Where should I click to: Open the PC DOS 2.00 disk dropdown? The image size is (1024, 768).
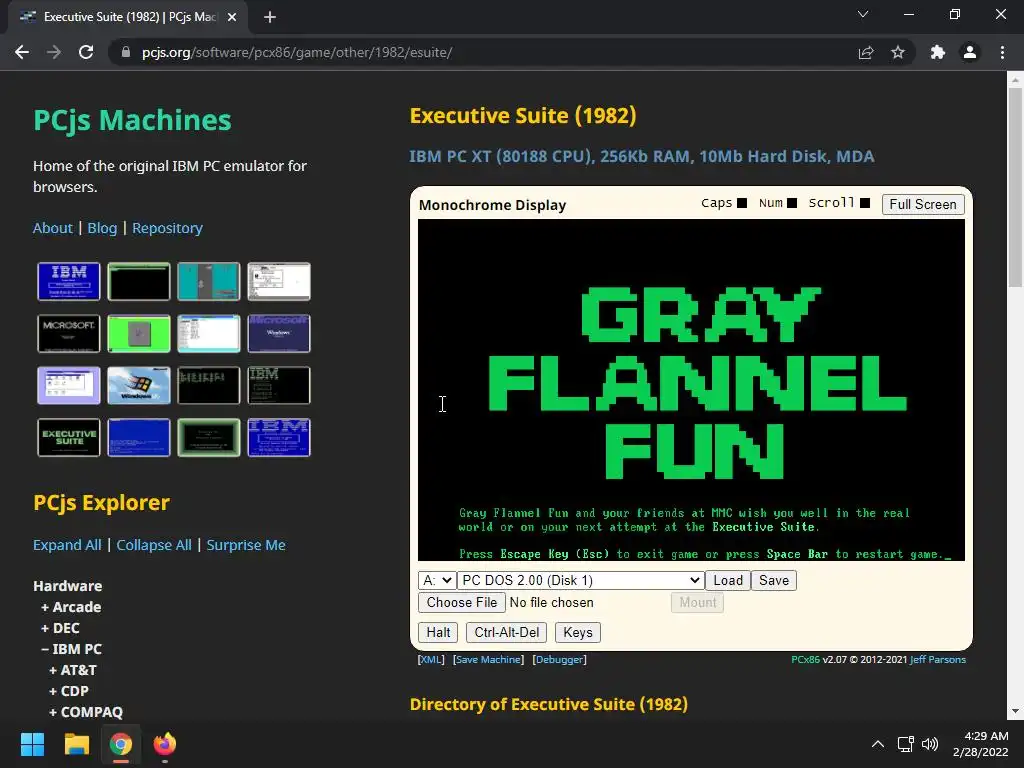tap(581, 580)
